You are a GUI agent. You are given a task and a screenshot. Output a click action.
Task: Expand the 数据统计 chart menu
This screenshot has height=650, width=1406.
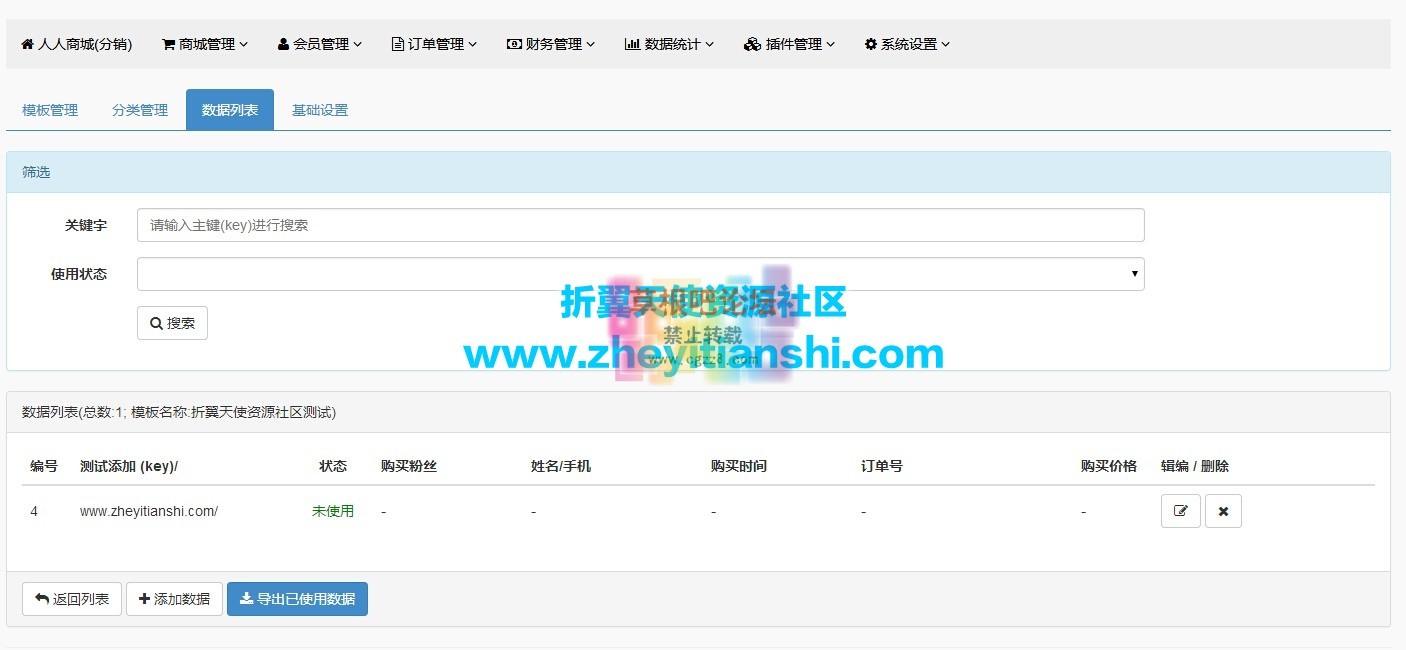click(669, 44)
